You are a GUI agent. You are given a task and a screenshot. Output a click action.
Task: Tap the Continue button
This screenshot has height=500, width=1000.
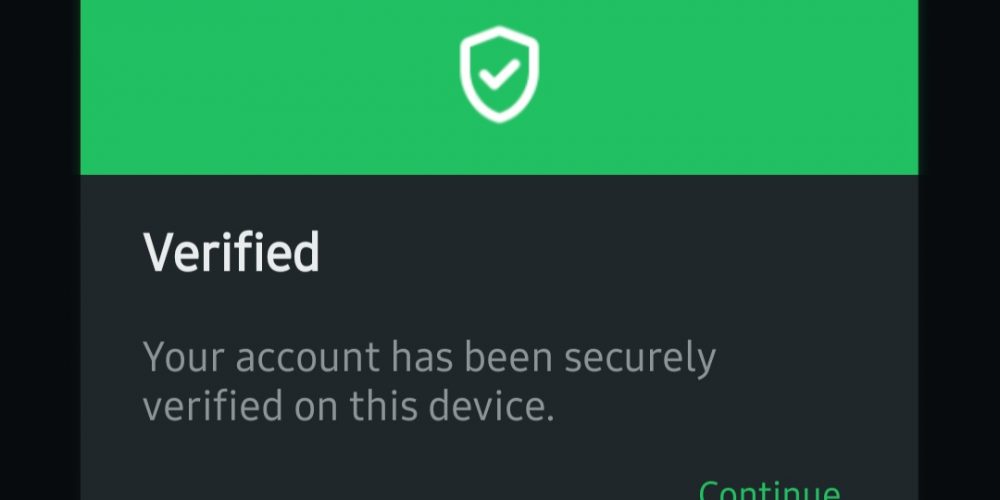(x=768, y=491)
